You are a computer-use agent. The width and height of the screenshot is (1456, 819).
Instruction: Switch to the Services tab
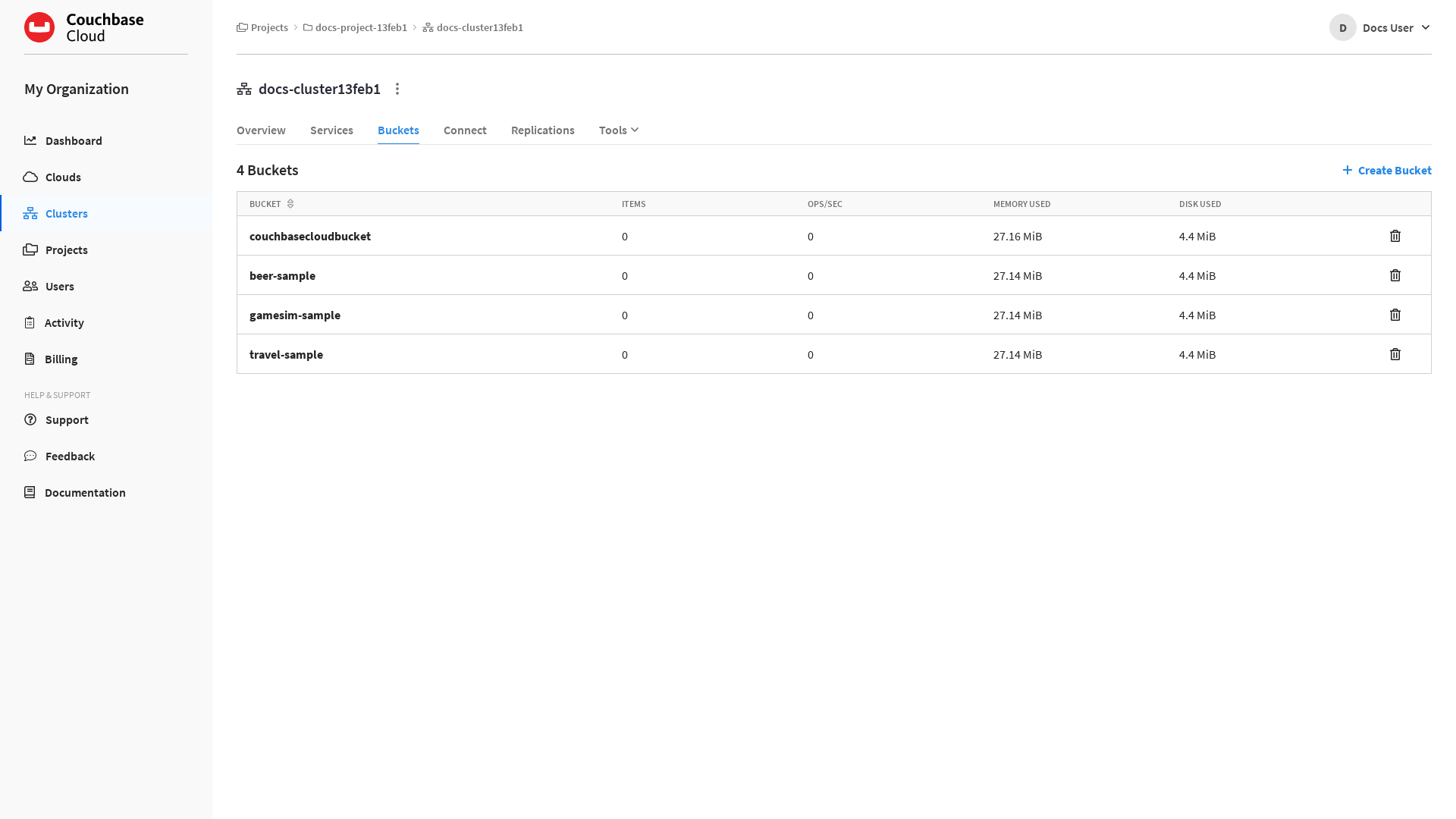click(331, 130)
